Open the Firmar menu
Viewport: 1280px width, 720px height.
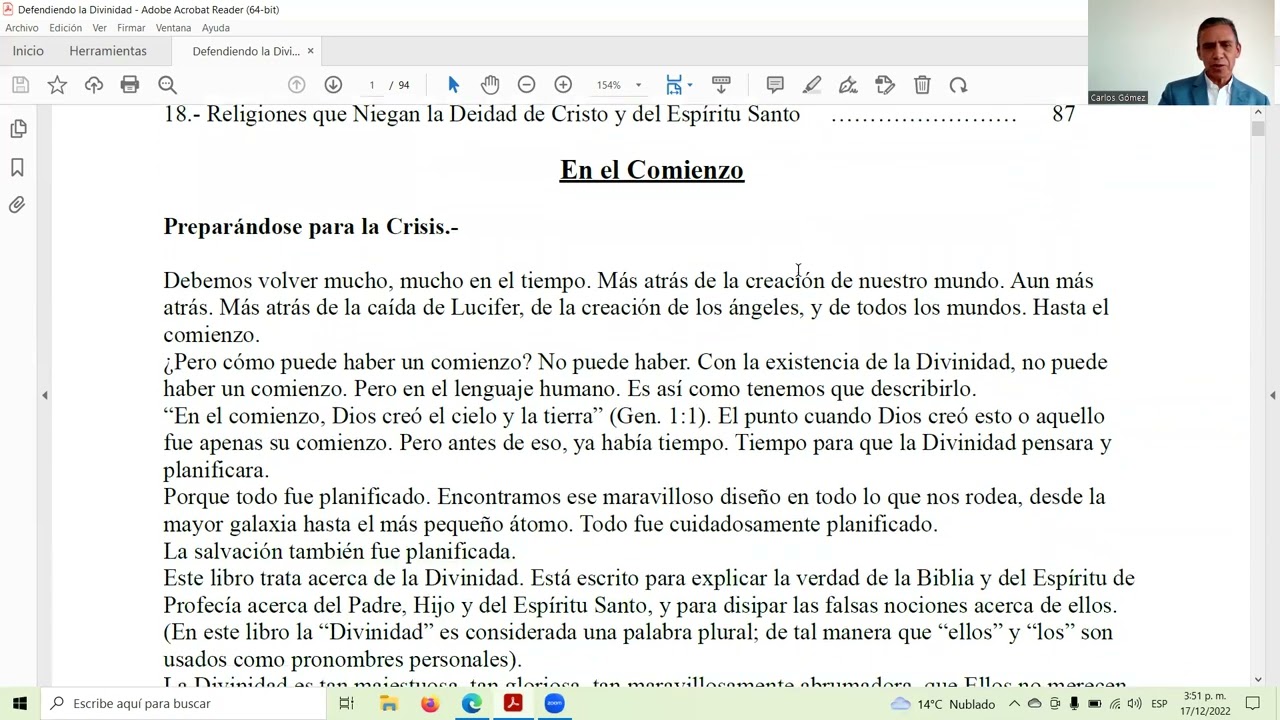pyautogui.click(x=131, y=28)
